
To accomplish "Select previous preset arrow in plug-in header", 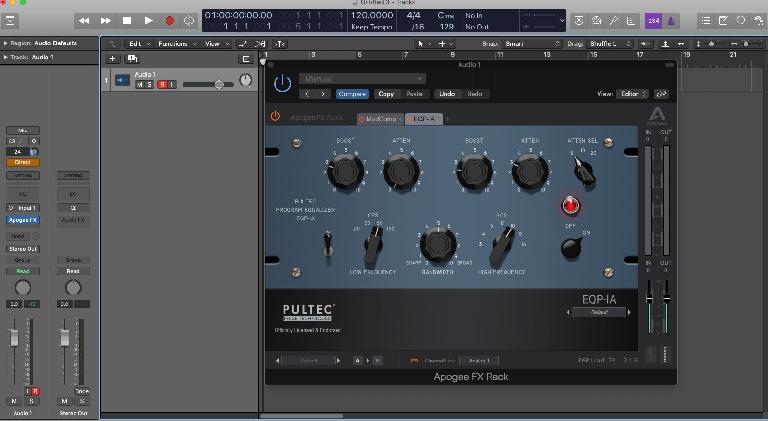I will [308, 94].
